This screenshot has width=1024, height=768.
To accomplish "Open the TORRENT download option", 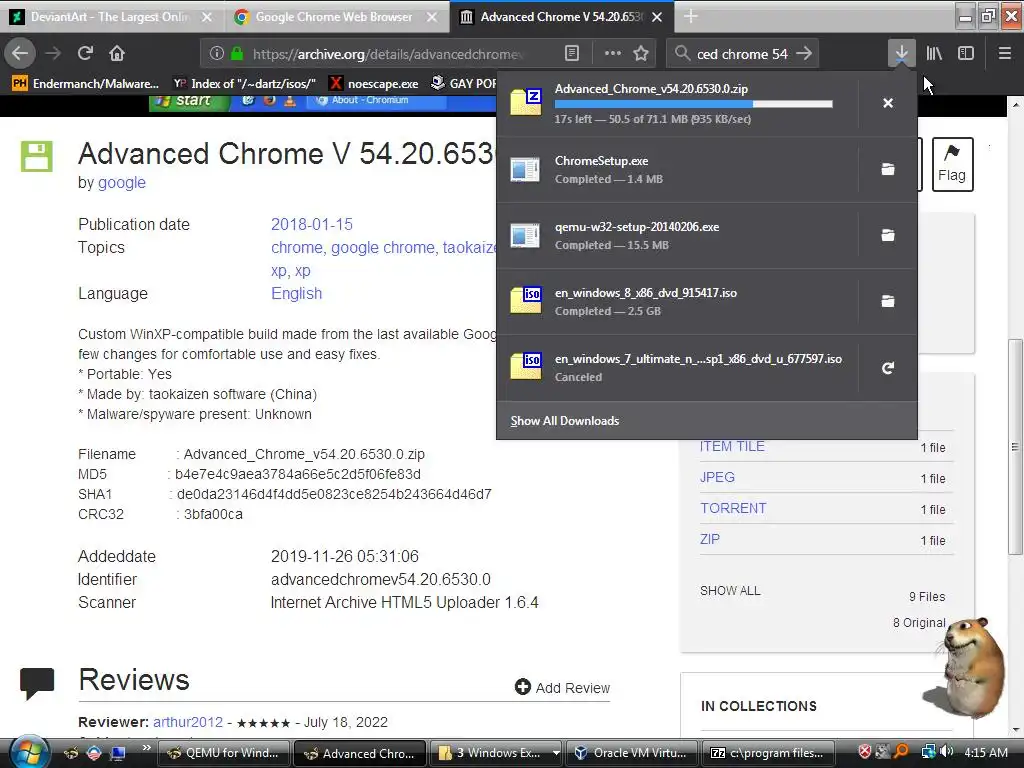I will click(733, 508).
